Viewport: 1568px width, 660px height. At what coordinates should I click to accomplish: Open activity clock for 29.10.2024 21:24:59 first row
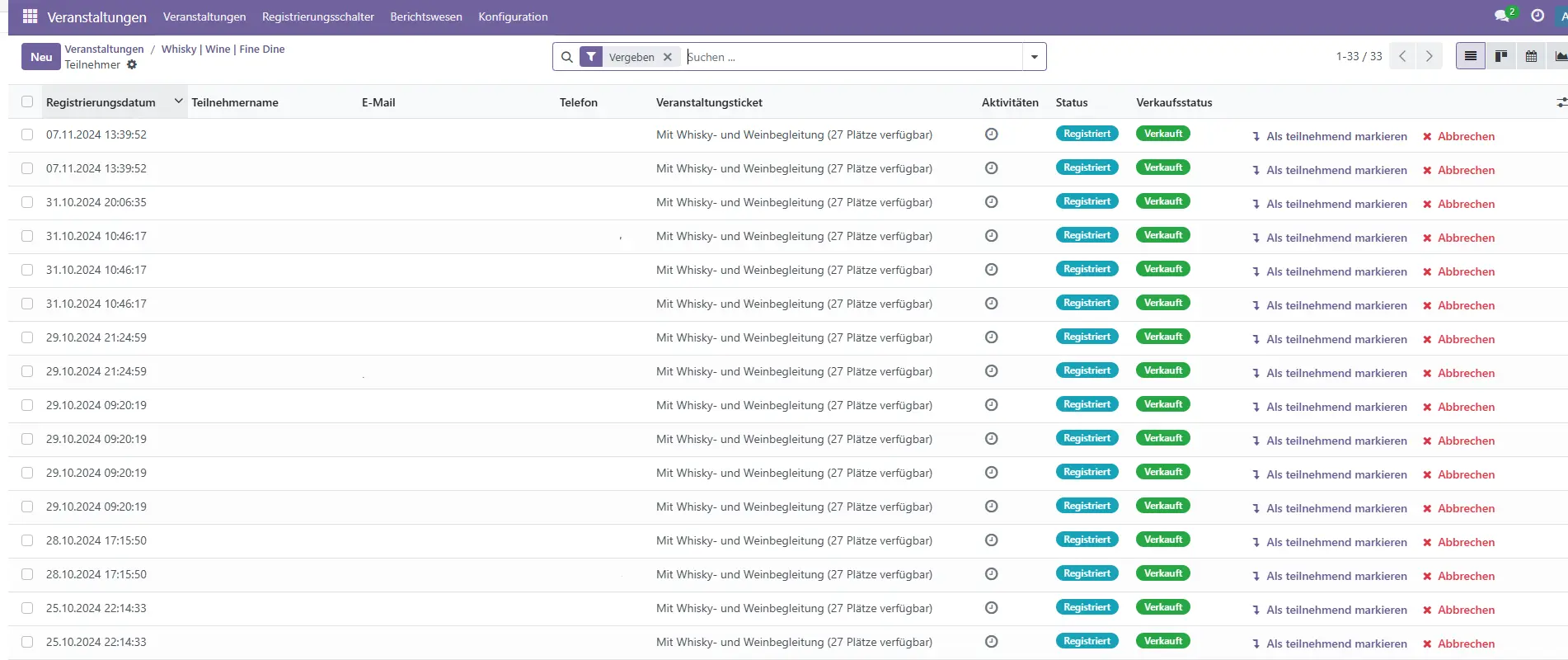coord(992,337)
